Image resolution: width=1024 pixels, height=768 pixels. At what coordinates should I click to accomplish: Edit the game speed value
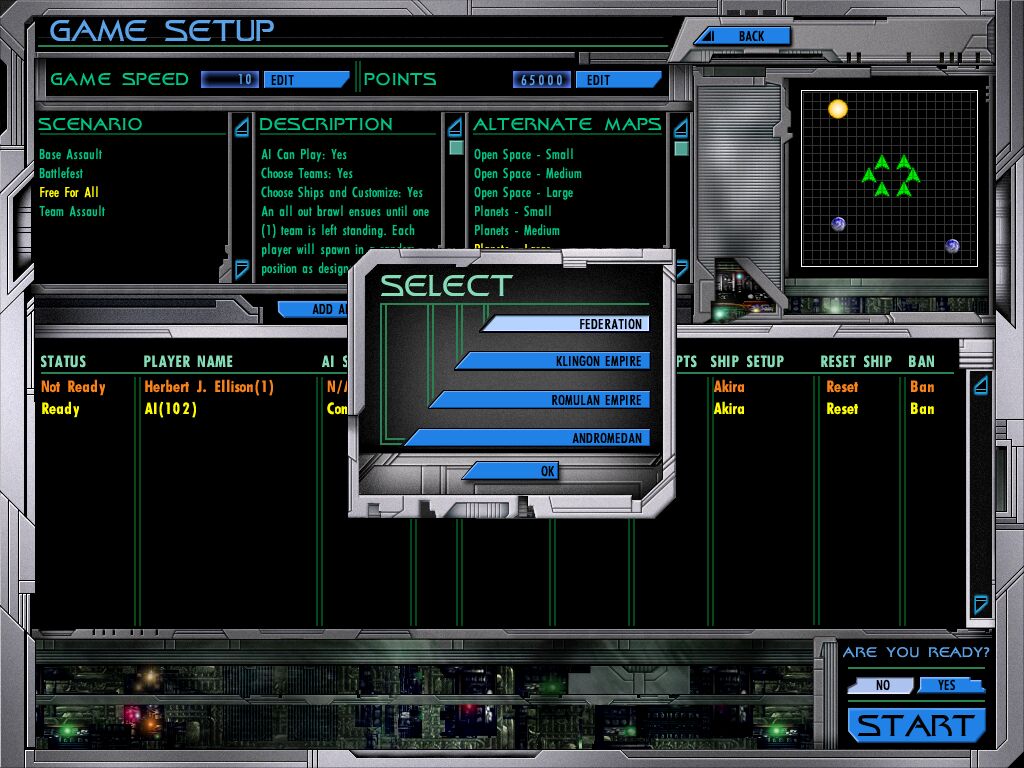306,80
